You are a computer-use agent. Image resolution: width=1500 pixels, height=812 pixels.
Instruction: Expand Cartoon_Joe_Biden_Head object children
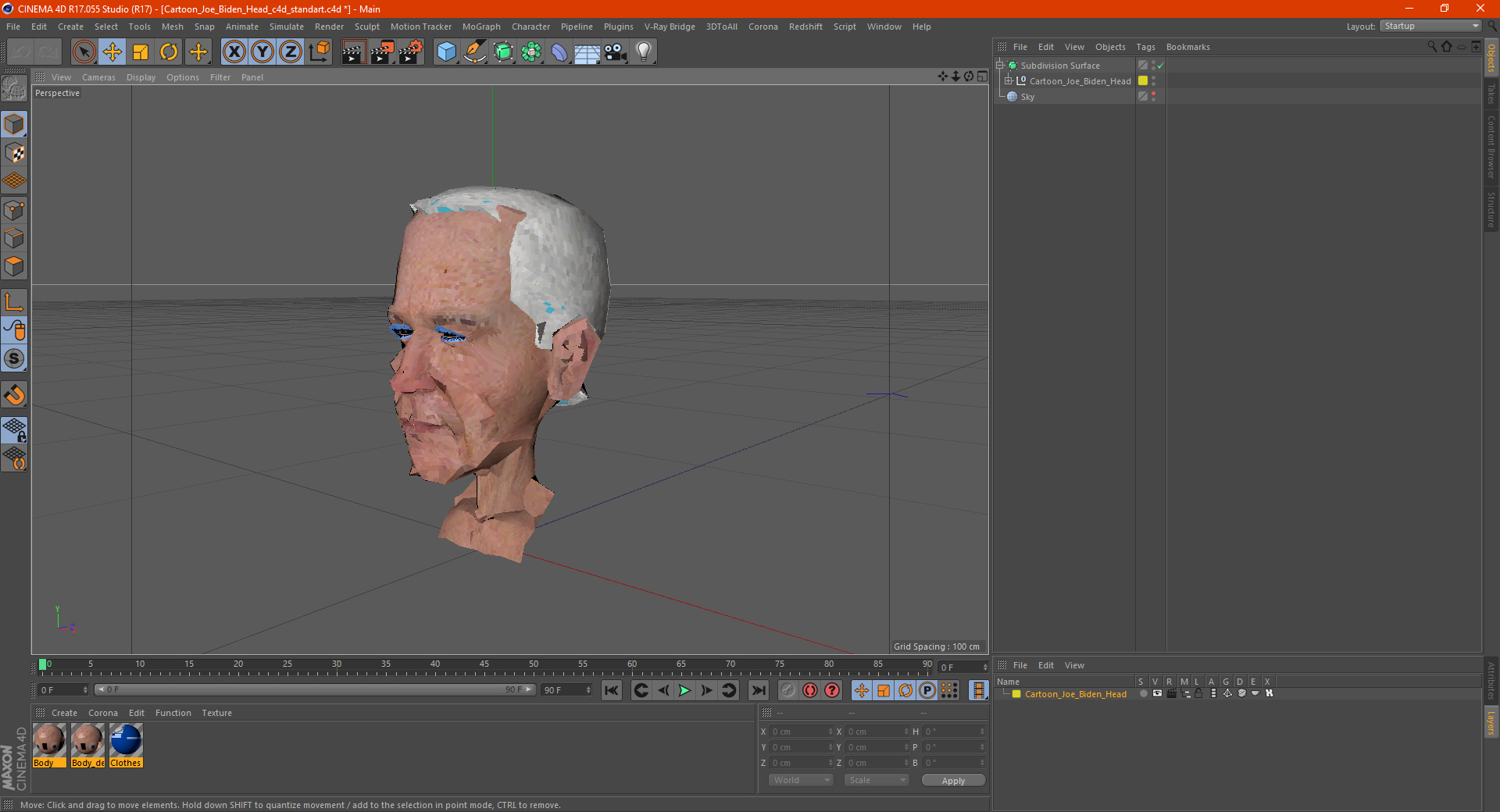(1009, 81)
